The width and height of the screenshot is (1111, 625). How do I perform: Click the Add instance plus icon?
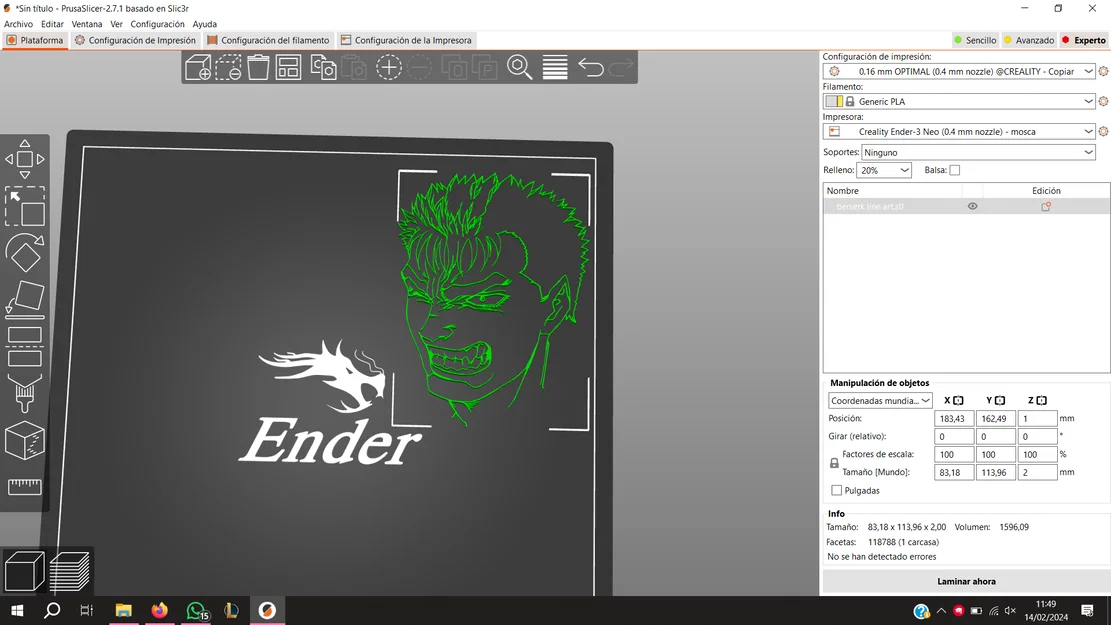click(x=388, y=67)
